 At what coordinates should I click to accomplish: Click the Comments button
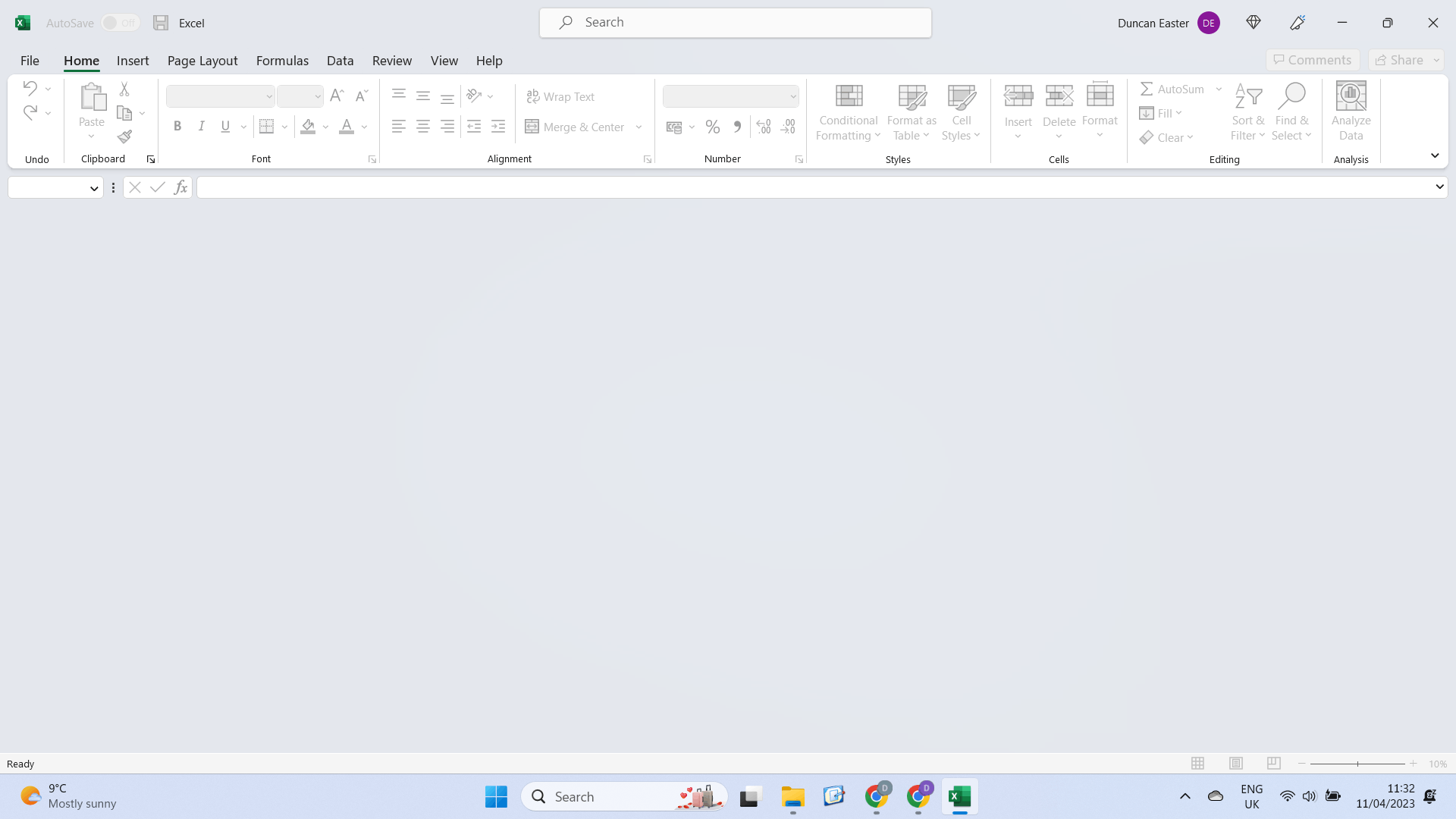1312,60
